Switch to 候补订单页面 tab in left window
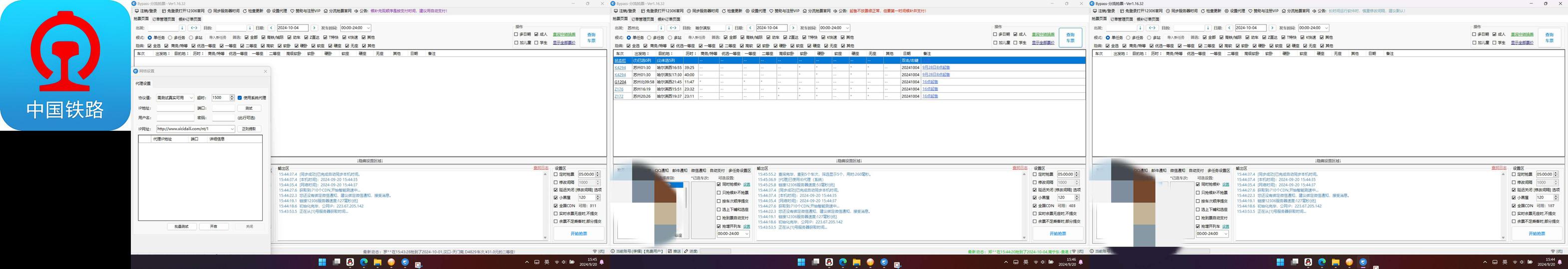Screen dimensions: 1568x269 tap(190, 19)
